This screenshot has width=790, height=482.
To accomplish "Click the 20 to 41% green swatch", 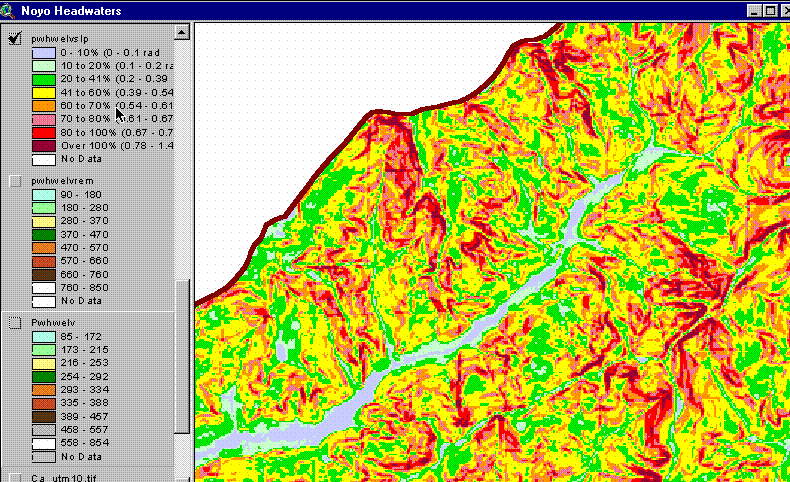I will coord(44,79).
